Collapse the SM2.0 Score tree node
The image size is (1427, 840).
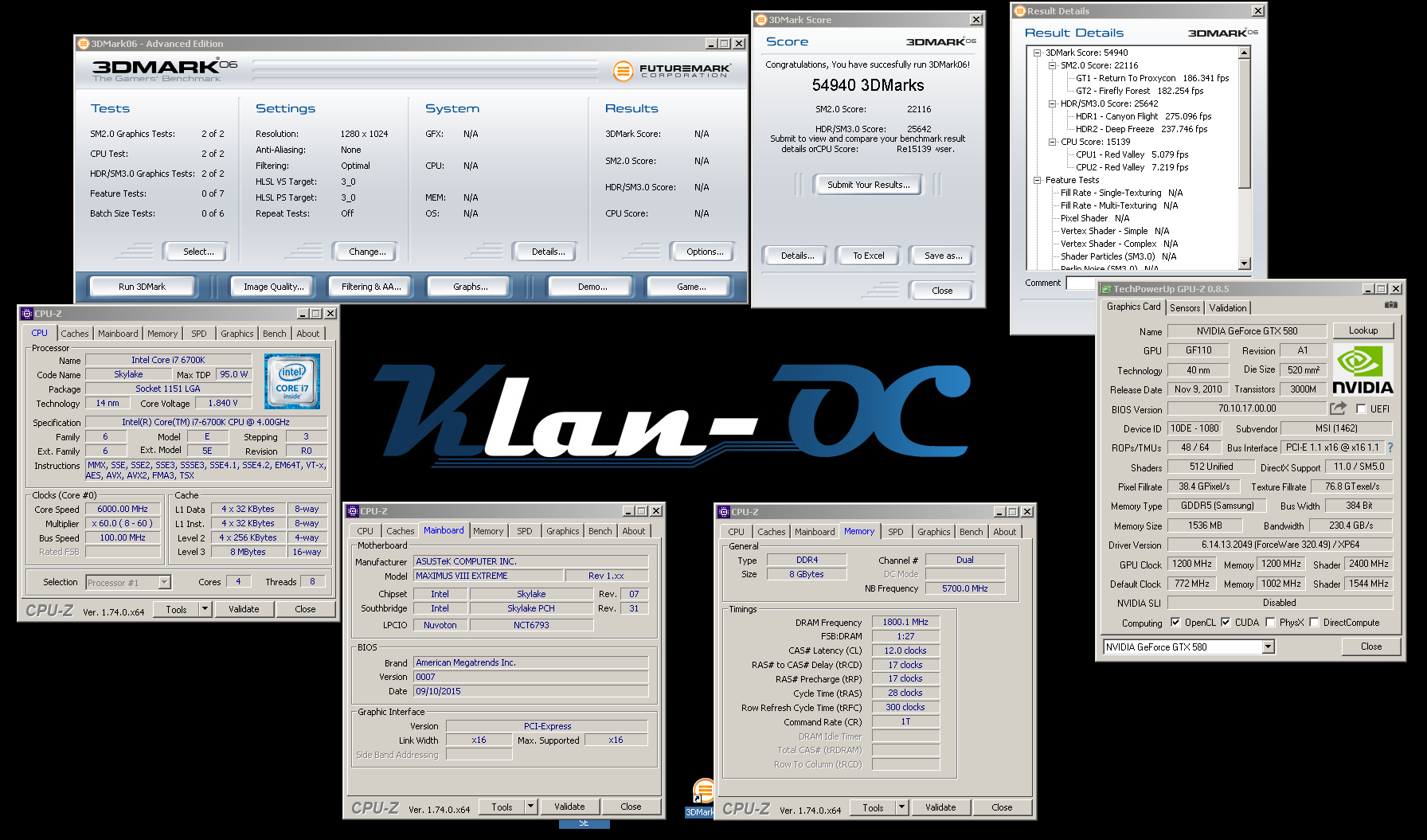[1053, 66]
